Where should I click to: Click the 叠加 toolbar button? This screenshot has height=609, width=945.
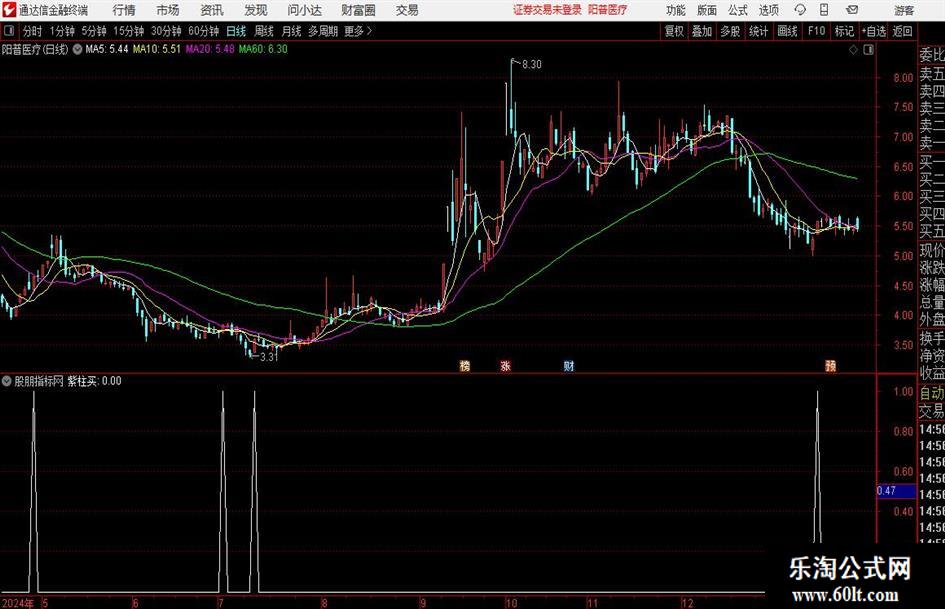click(x=702, y=31)
